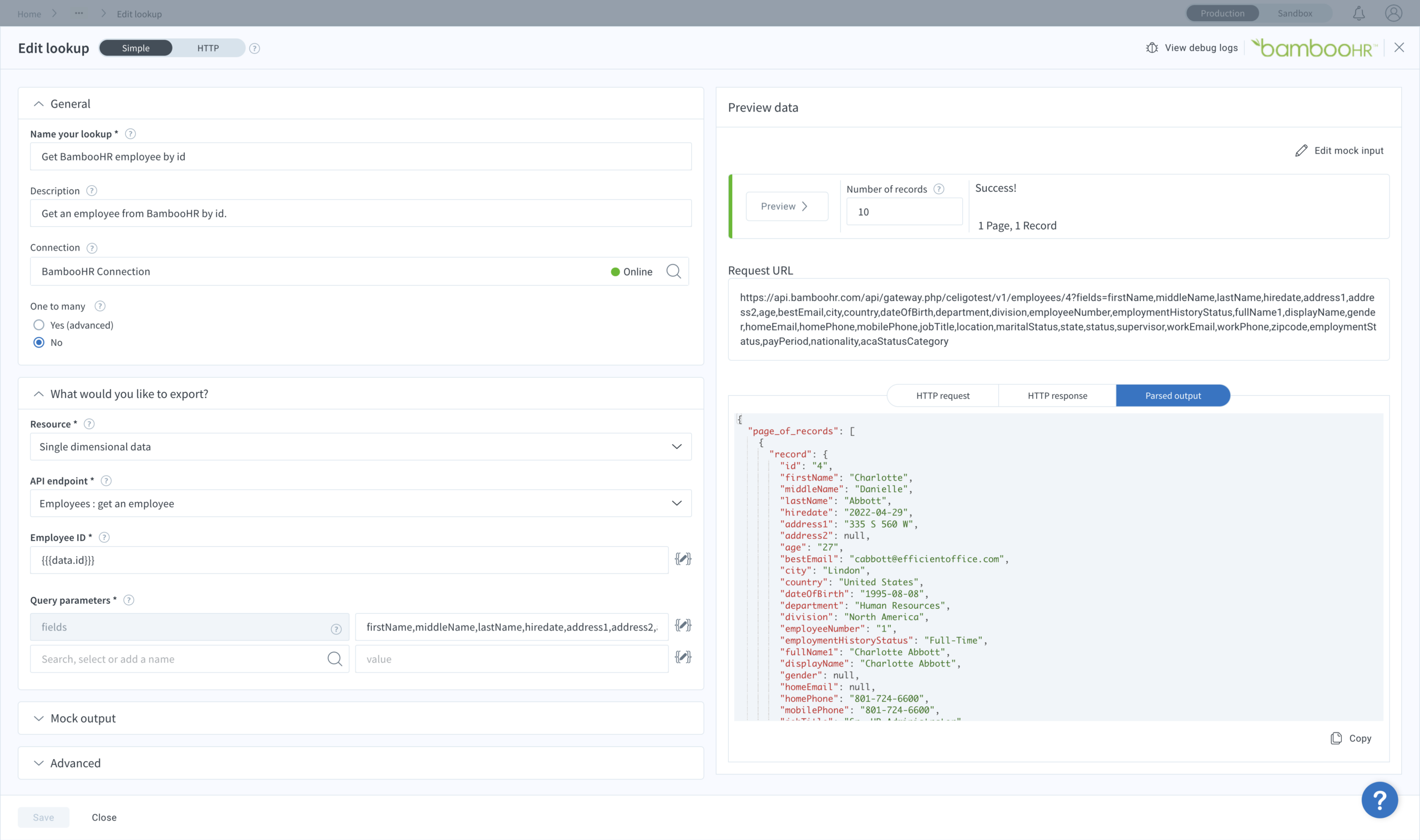Click the query parameters value copy icon

click(x=683, y=626)
